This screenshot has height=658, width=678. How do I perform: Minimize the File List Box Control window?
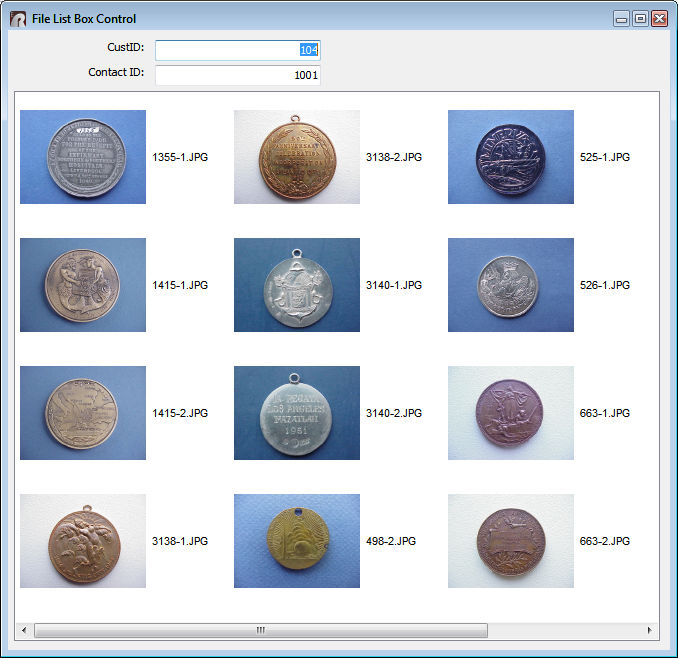click(x=622, y=18)
